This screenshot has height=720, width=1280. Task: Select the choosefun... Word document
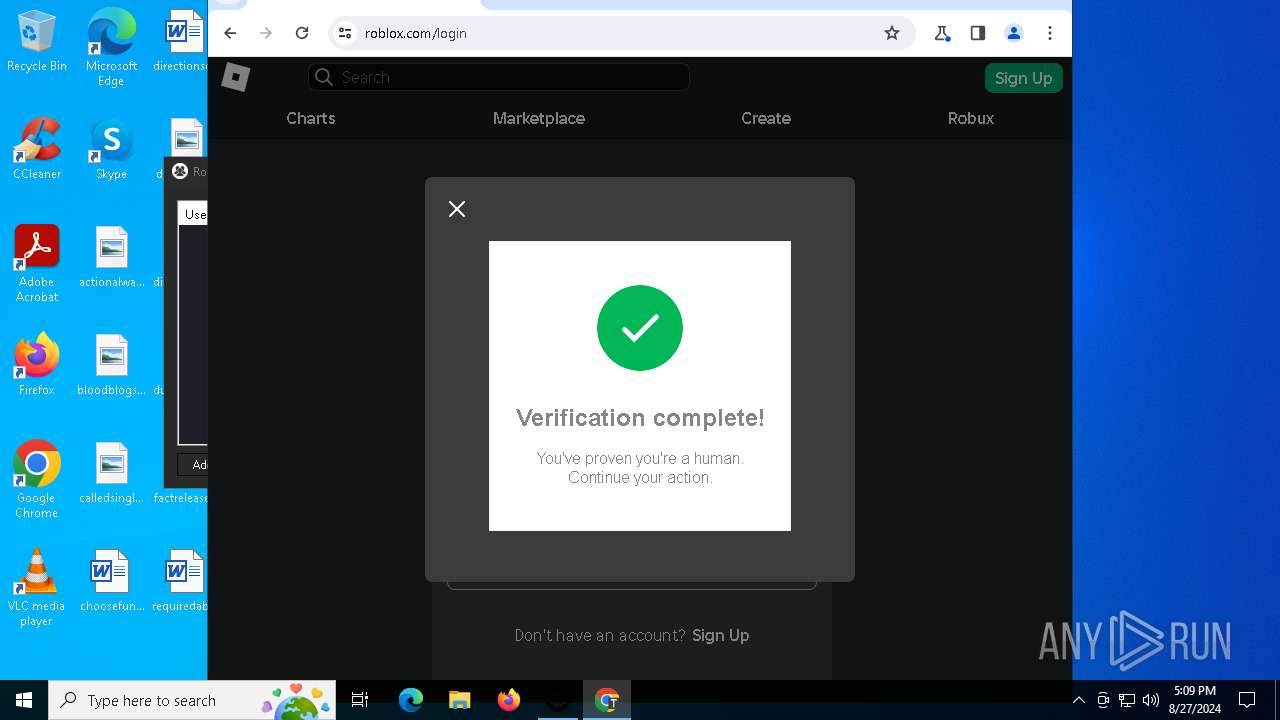[111, 581]
